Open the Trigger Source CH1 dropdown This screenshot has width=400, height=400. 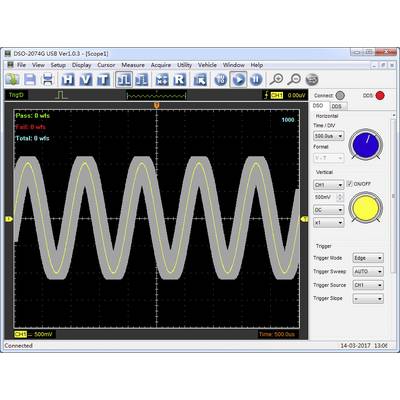tap(368, 285)
